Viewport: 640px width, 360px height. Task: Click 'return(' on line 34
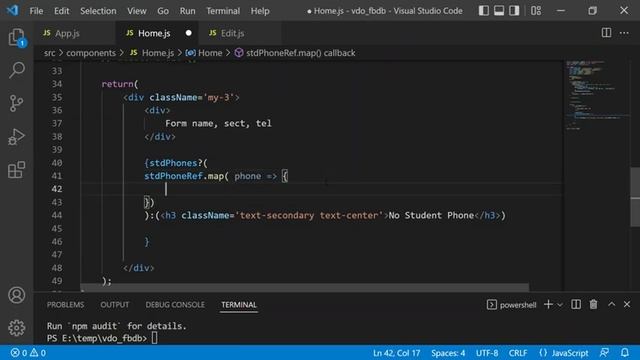[120, 84]
